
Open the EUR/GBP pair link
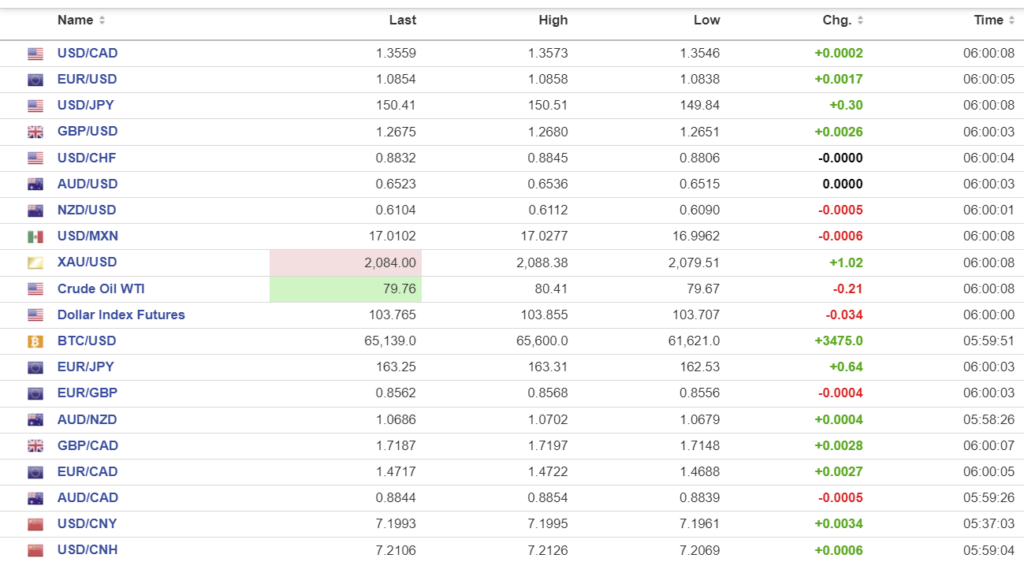87,393
